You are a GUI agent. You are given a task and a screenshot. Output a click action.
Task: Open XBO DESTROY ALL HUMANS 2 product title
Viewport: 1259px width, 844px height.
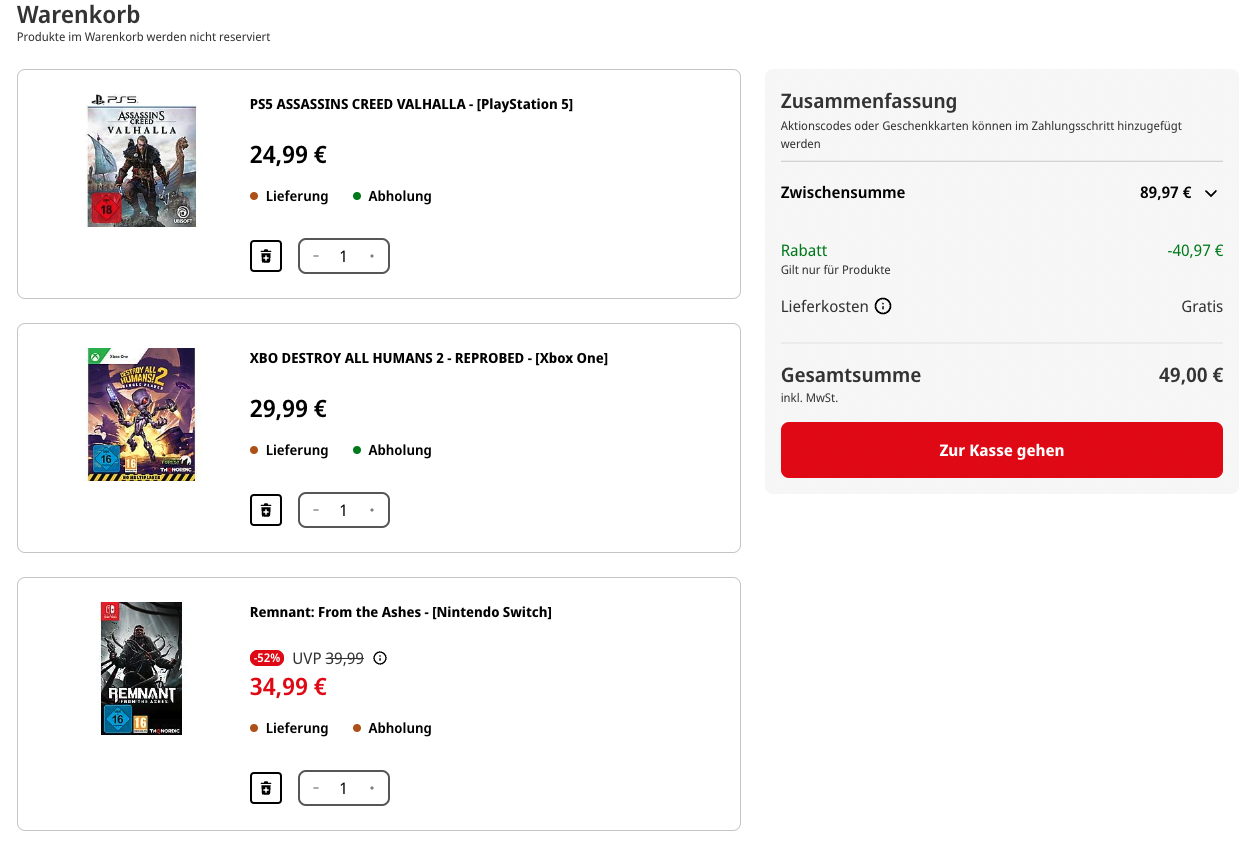click(x=429, y=358)
